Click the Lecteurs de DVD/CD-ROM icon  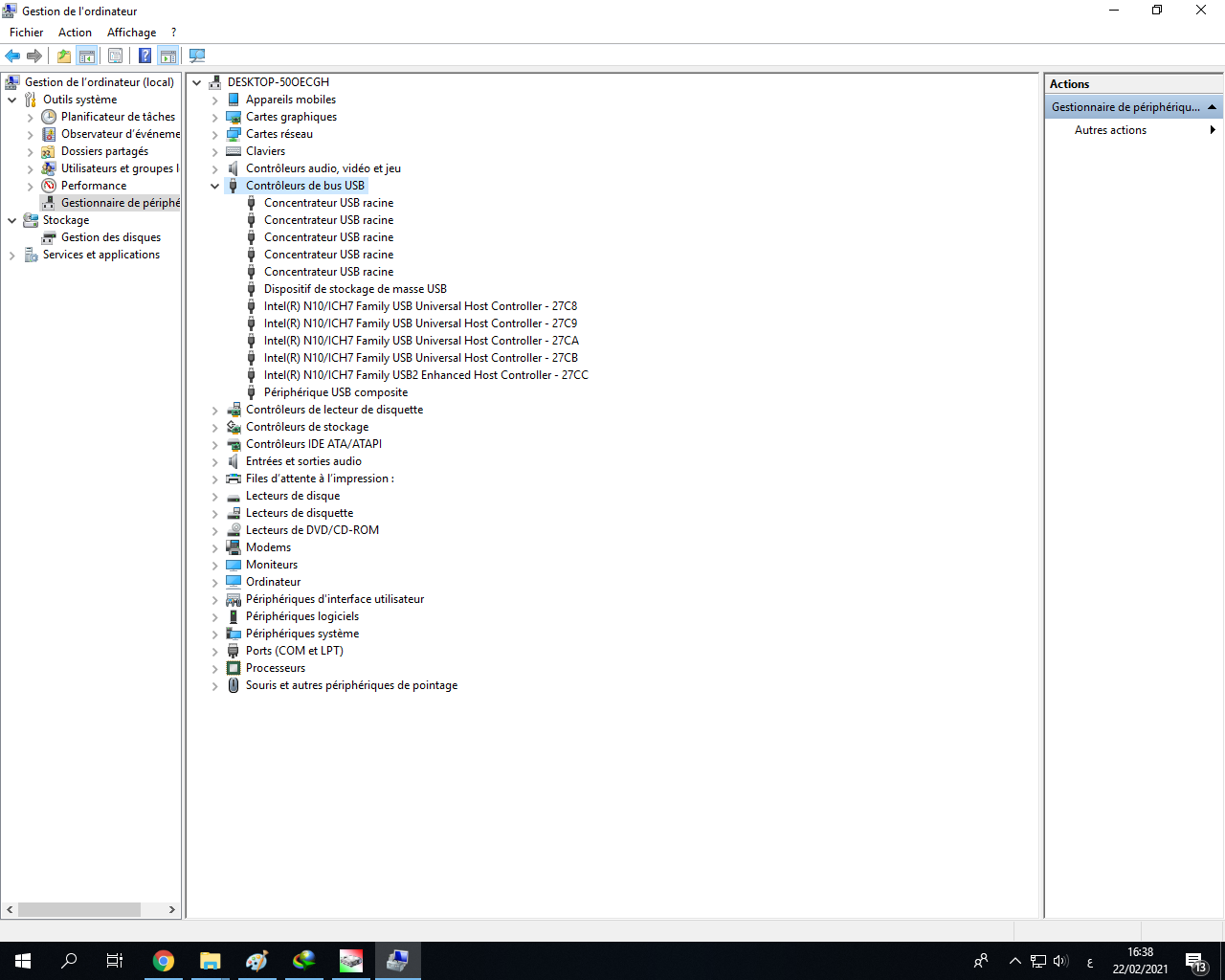(234, 530)
